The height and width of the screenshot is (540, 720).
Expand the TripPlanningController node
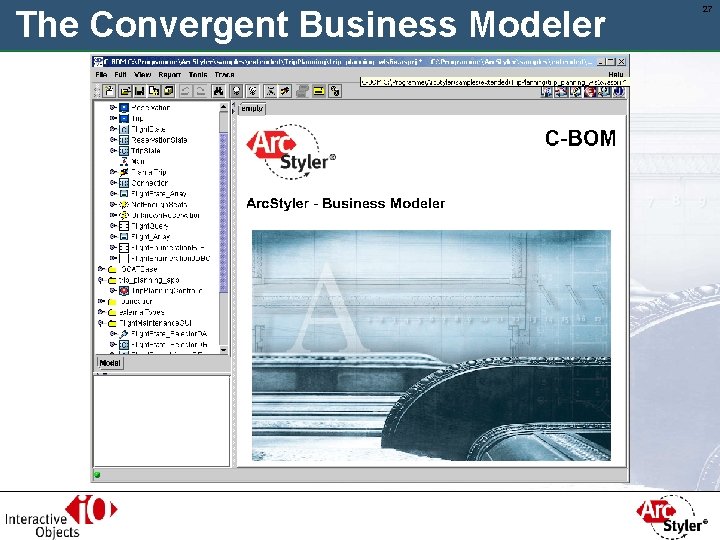(112, 291)
